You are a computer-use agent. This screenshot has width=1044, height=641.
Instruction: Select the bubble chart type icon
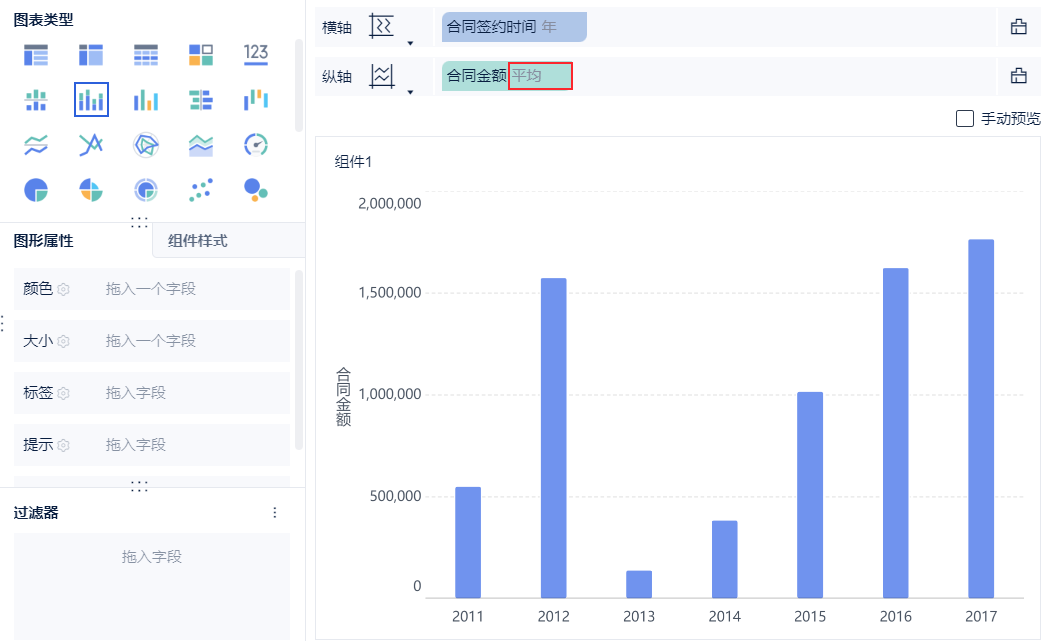point(256,189)
